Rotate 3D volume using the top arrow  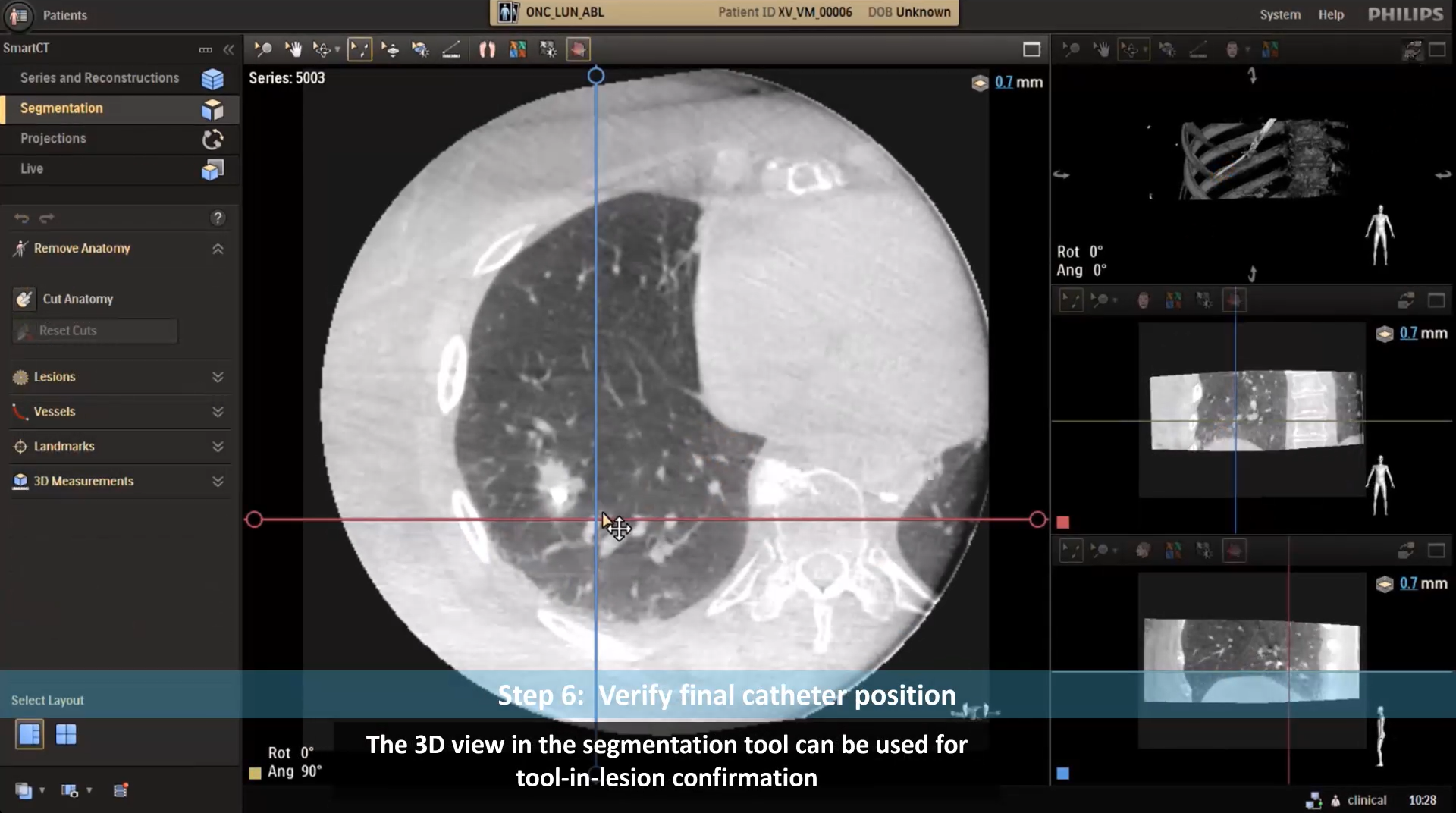click(x=1253, y=76)
